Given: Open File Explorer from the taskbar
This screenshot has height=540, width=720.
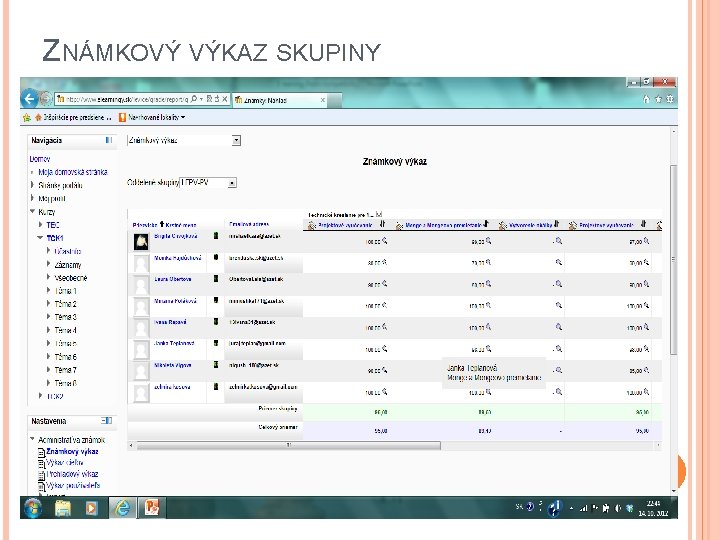Looking at the screenshot, I should click(x=63, y=508).
